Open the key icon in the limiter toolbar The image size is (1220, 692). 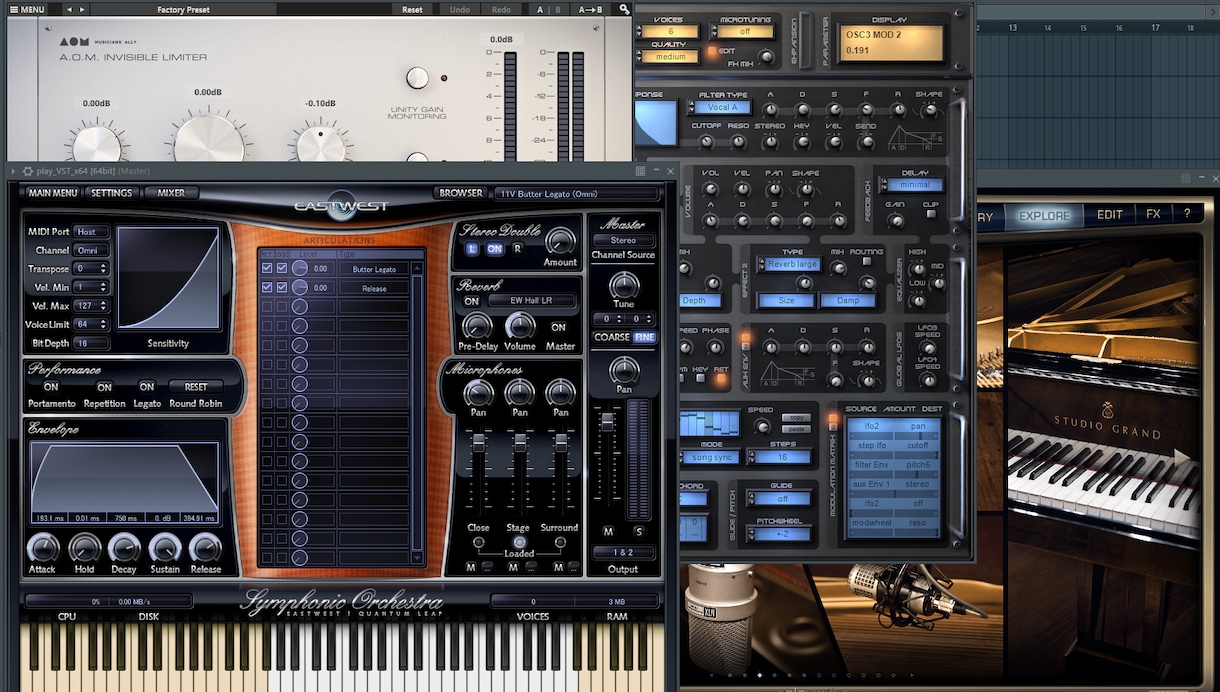(x=625, y=9)
